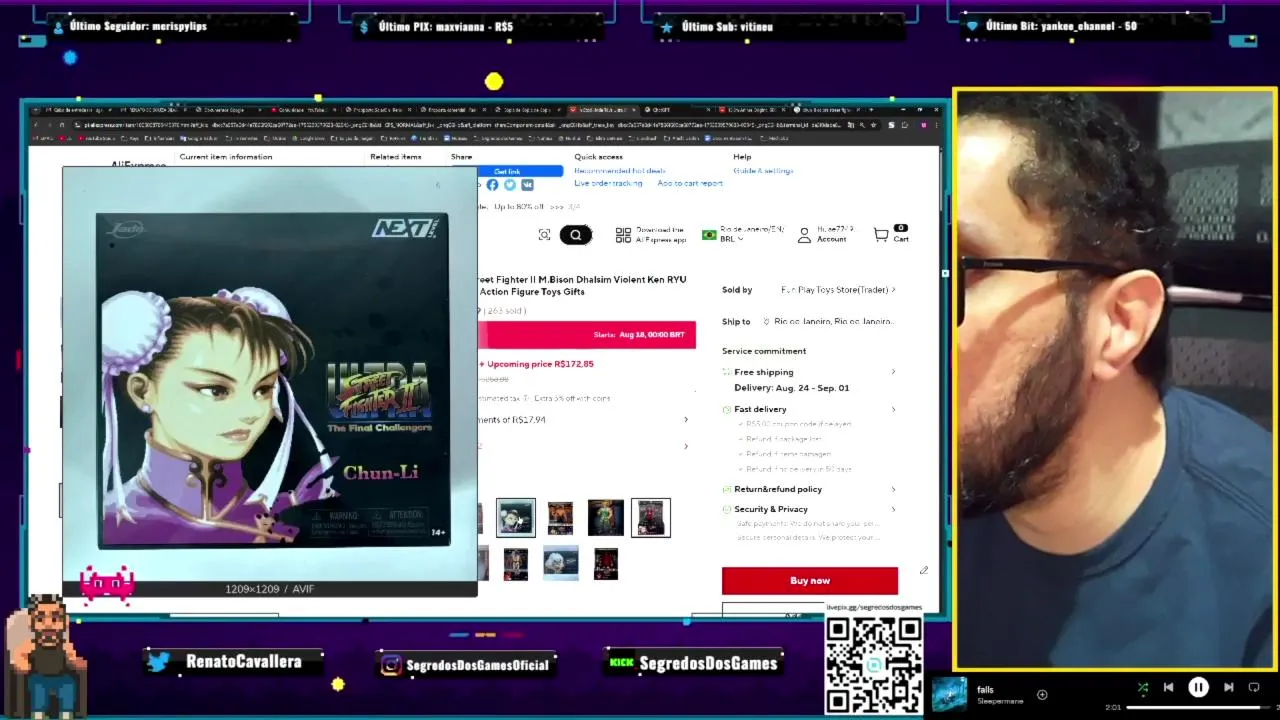
Task: Click the 'Último Sub' overlay label
Action: click(727, 27)
